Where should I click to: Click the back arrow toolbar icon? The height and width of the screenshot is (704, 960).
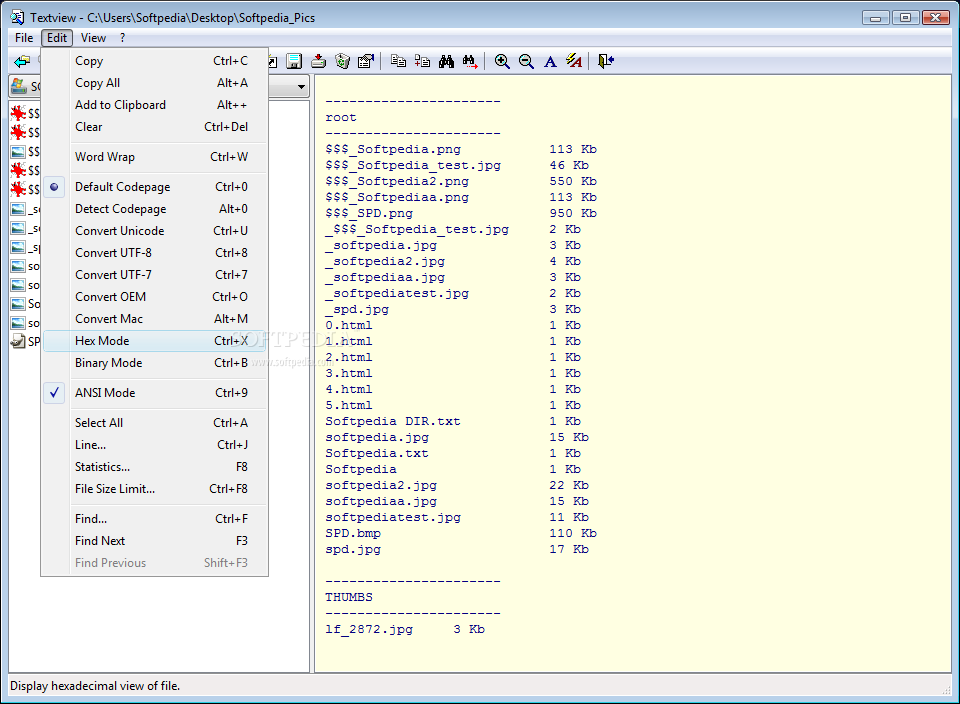click(22, 61)
